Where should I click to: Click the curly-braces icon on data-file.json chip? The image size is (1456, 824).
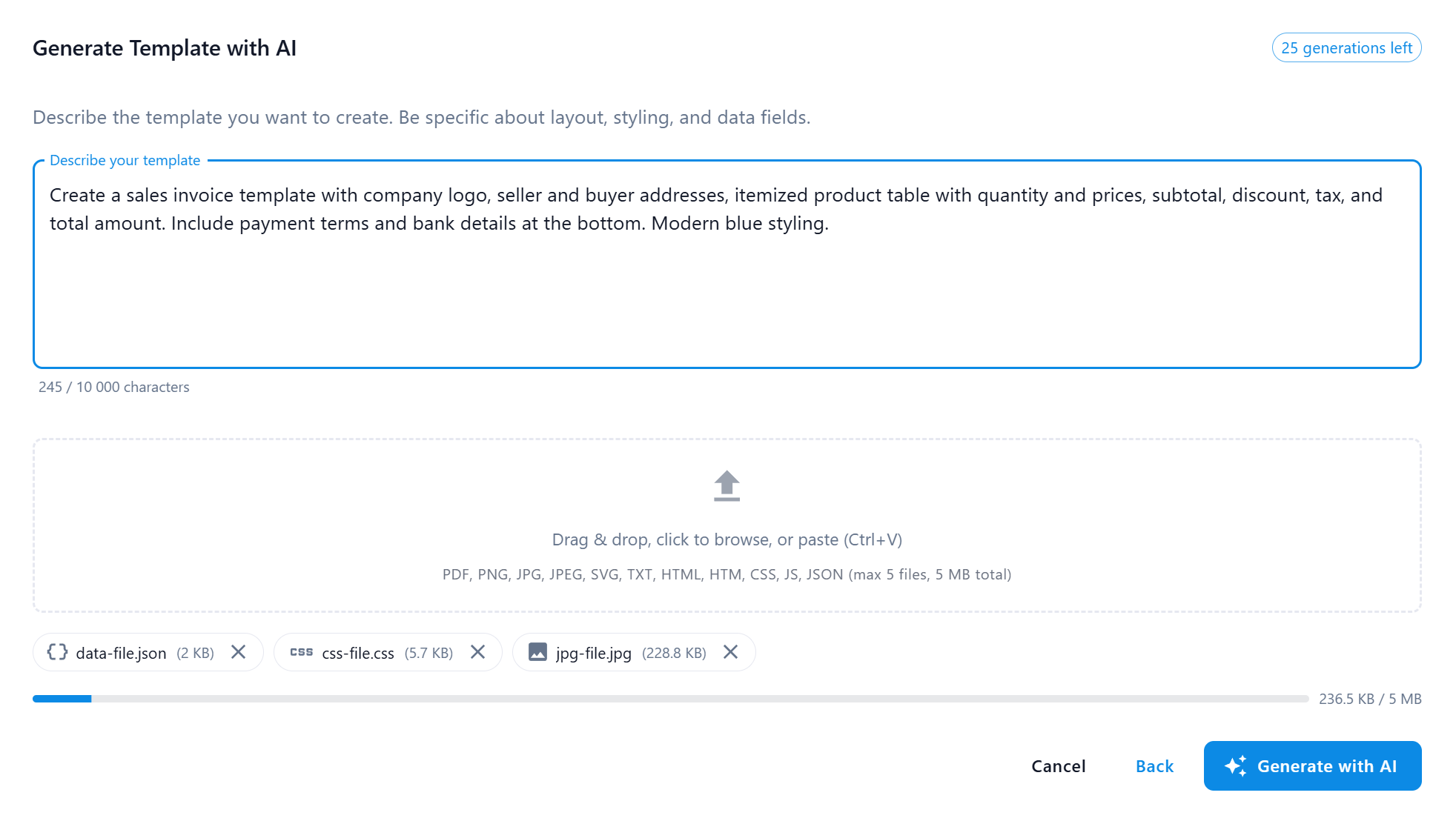pyautogui.click(x=58, y=653)
